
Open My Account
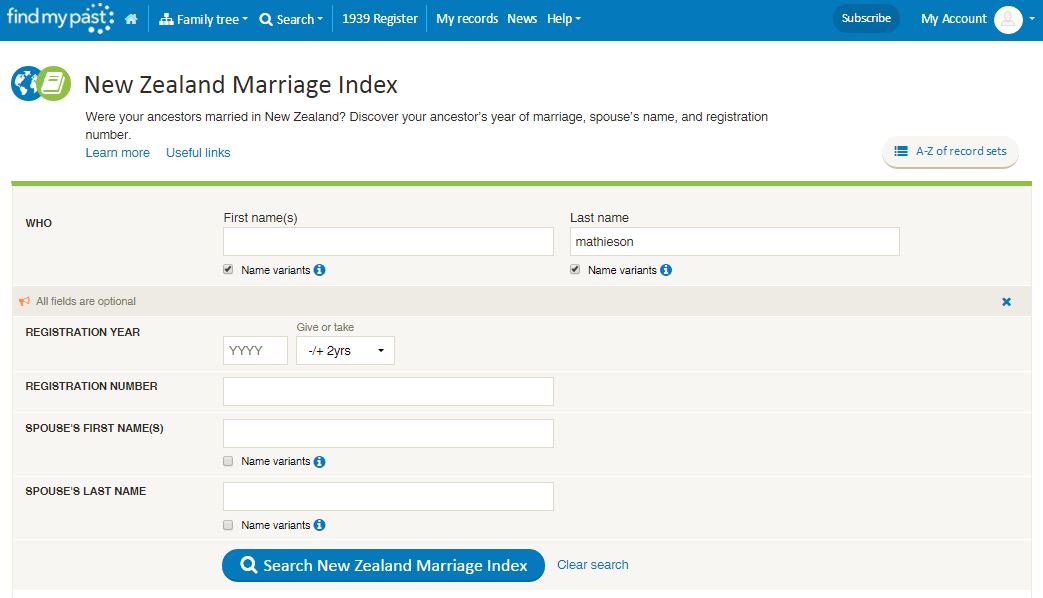pyautogui.click(x=953, y=19)
